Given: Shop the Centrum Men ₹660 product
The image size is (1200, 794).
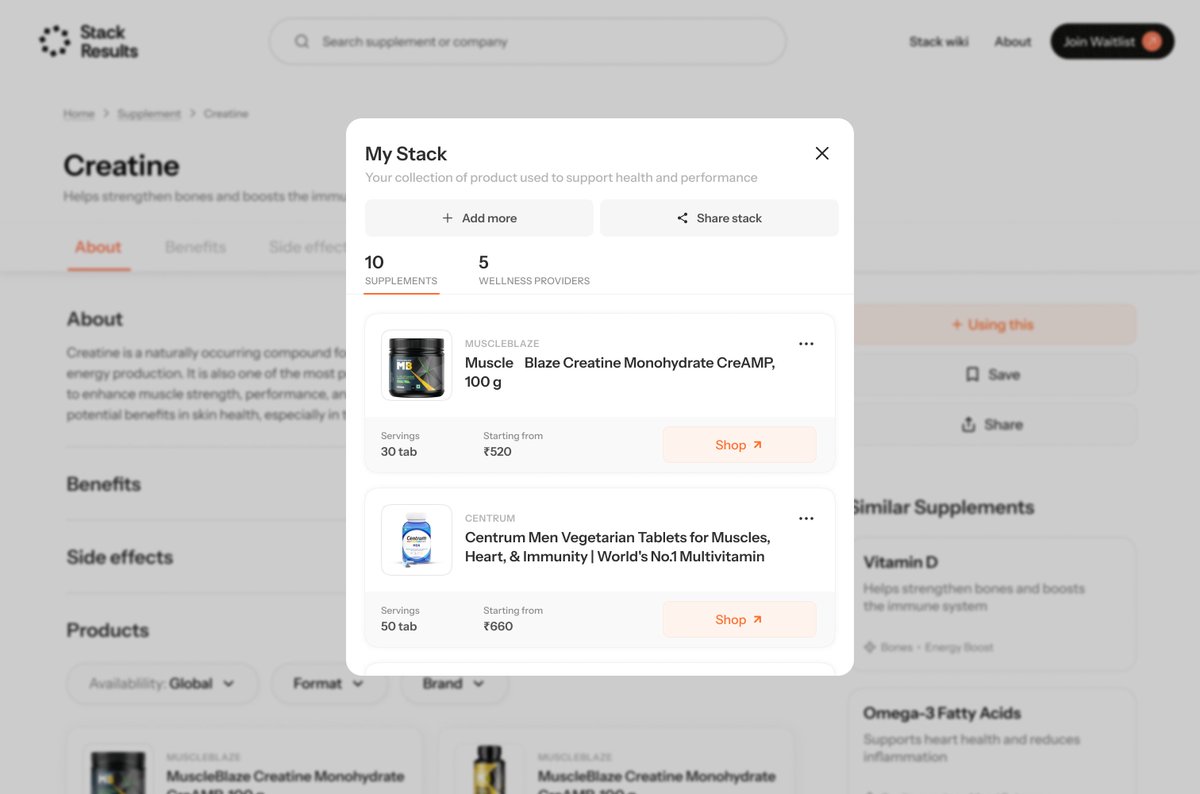Looking at the screenshot, I should point(739,620).
